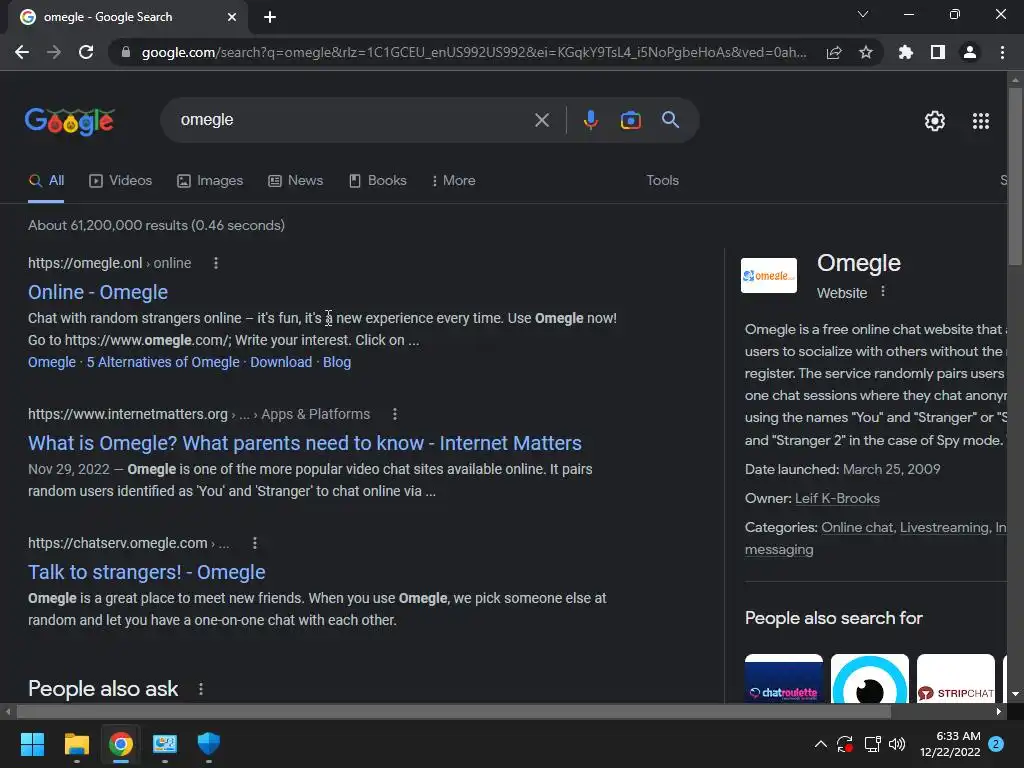Click the forward navigation arrow
1024x768 pixels.
(54, 52)
